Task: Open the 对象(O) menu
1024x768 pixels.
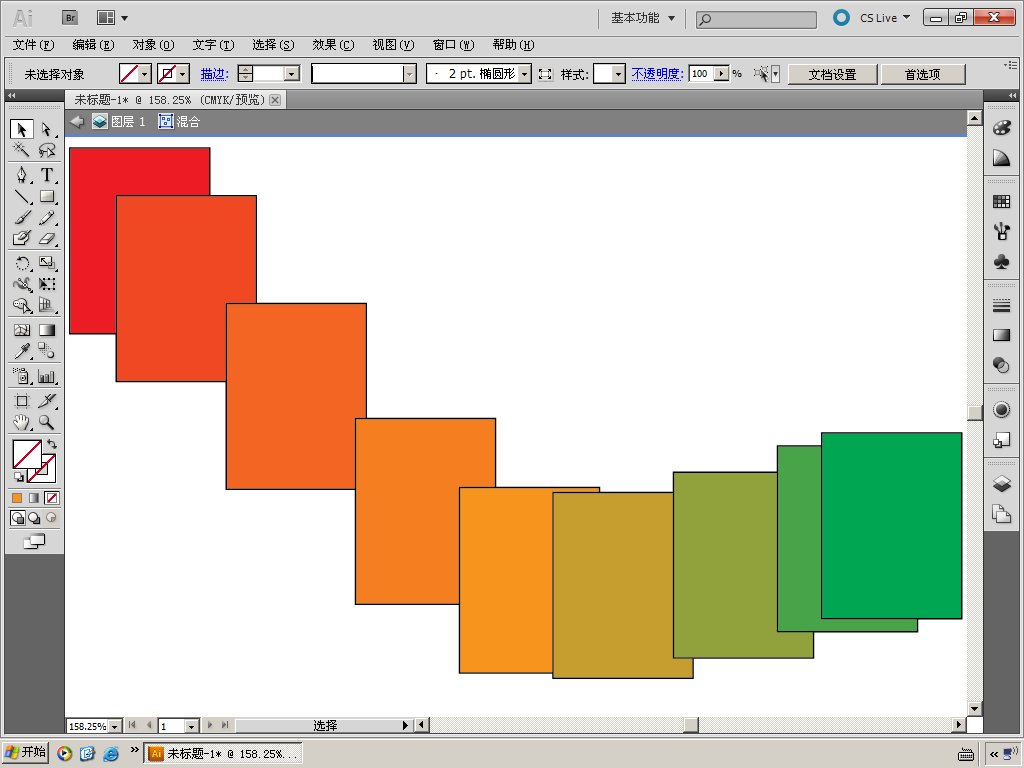Action: [x=153, y=45]
